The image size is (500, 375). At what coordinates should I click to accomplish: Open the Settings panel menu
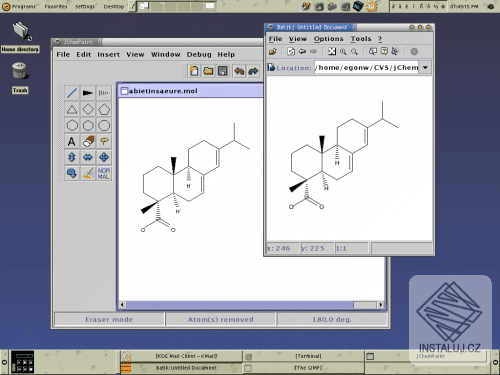[x=85, y=6]
